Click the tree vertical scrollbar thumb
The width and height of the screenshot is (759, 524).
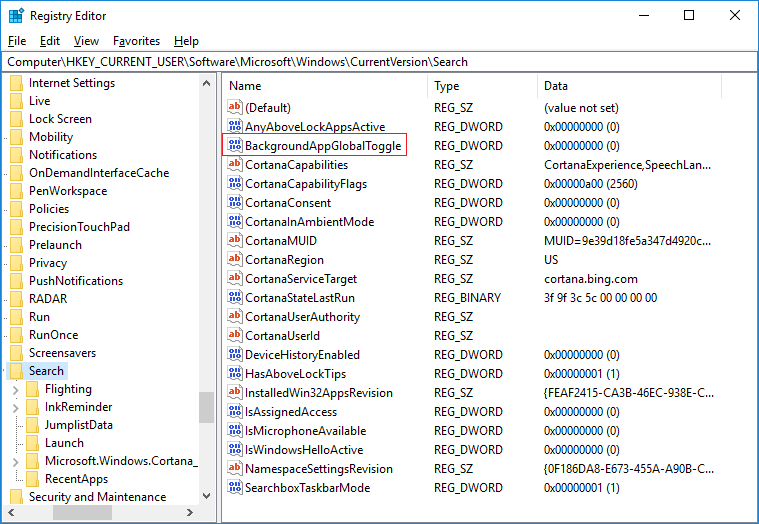click(x=206, y=407)
